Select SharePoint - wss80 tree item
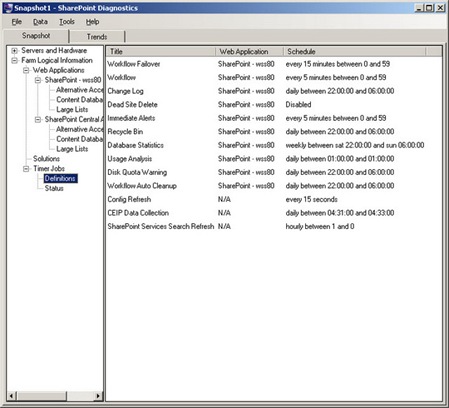 [73, 80]
